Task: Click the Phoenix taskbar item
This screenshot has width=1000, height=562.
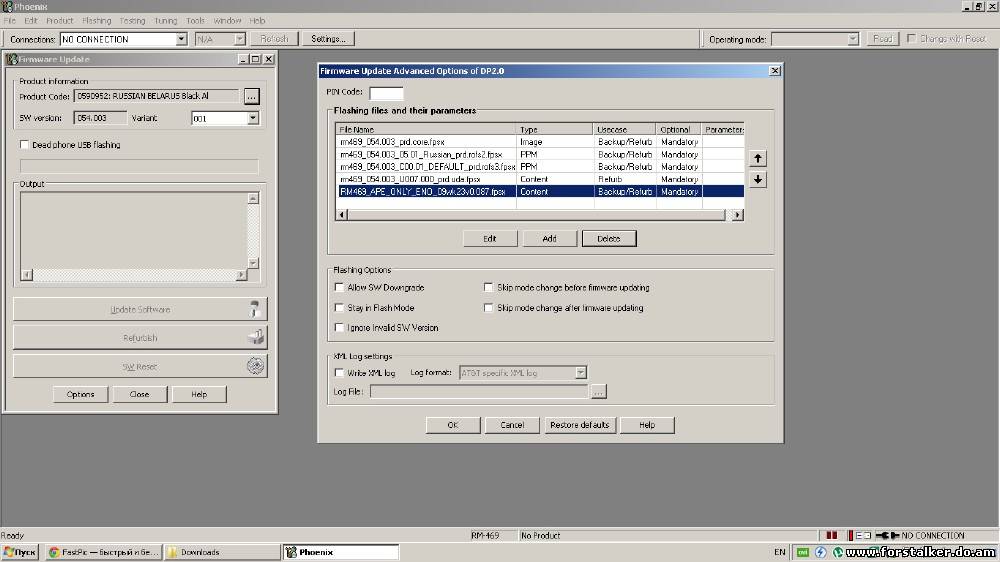Action: click(340, 552)
